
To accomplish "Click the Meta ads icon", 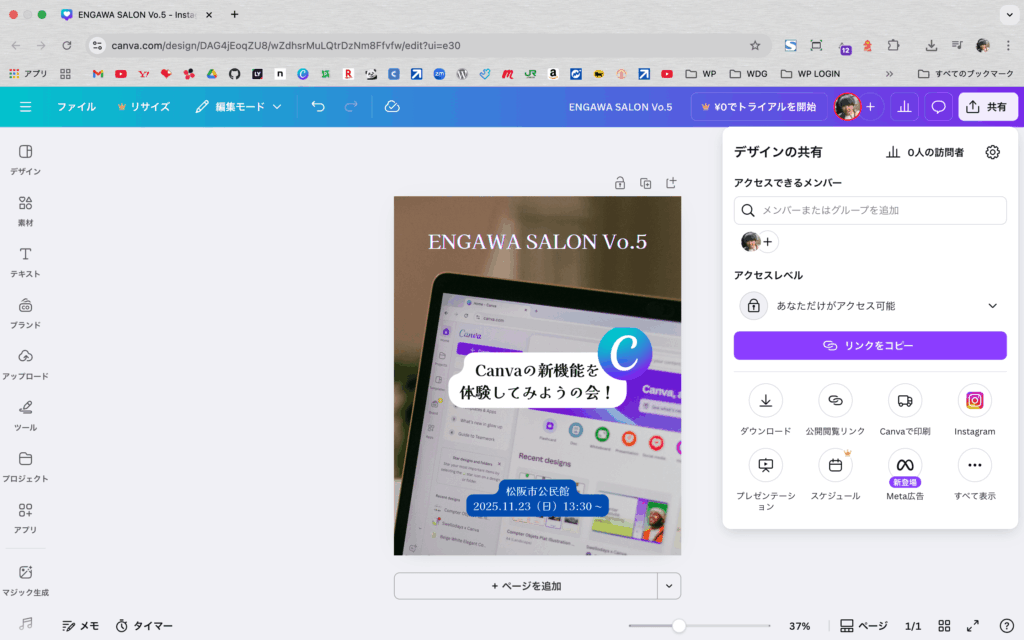I will pos(905,465).
